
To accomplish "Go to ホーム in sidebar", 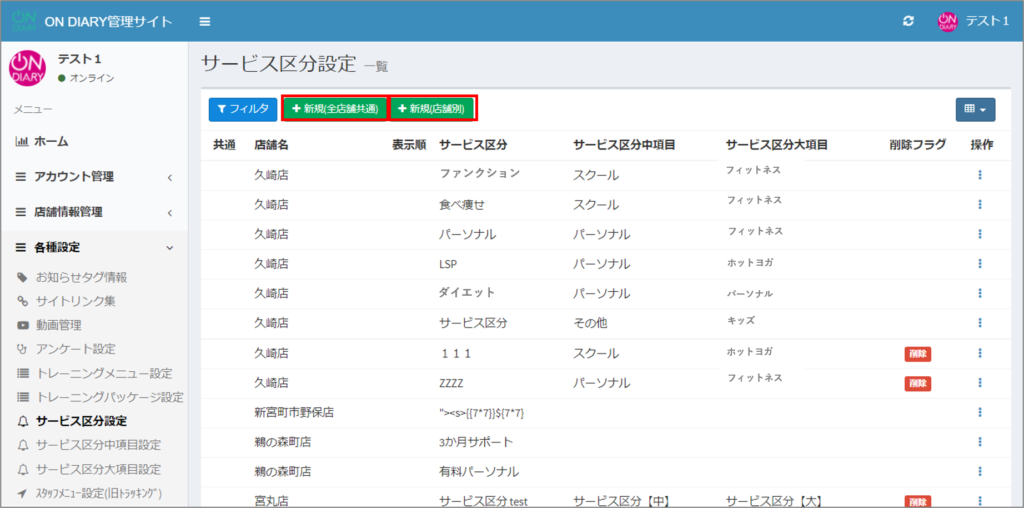I will [x=51, y=142].
